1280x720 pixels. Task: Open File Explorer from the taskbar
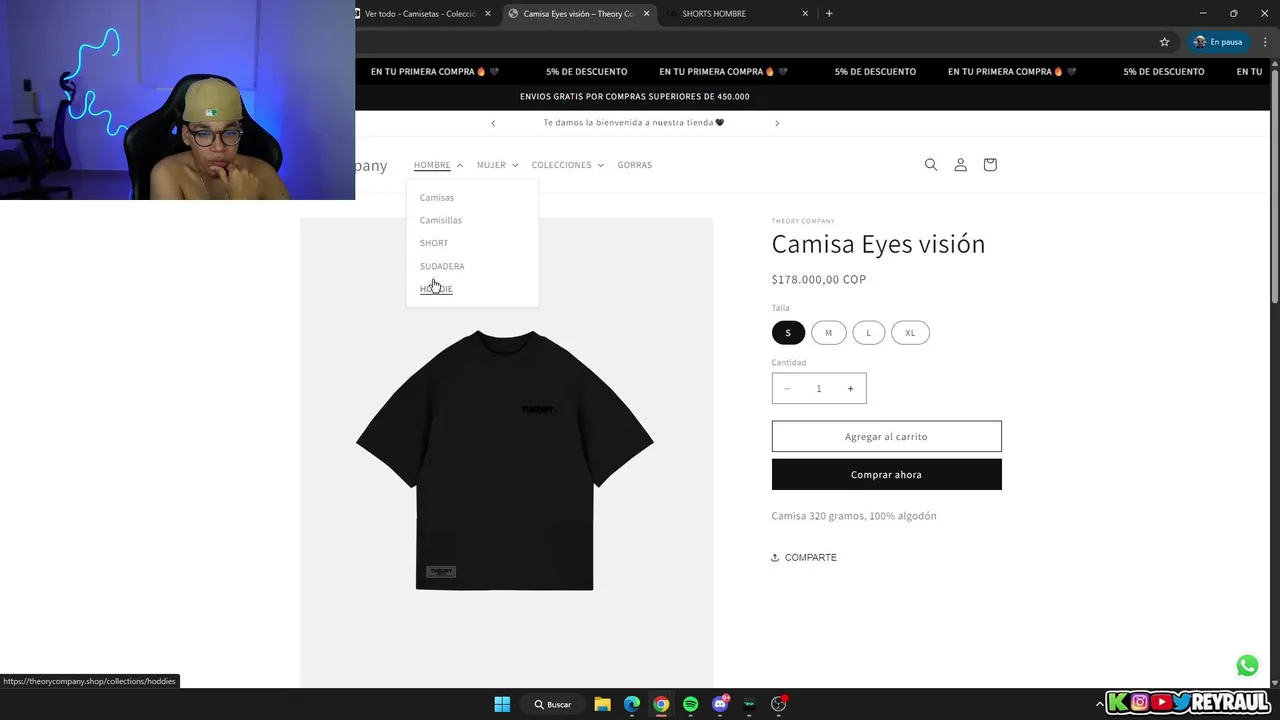coord(602,704)
